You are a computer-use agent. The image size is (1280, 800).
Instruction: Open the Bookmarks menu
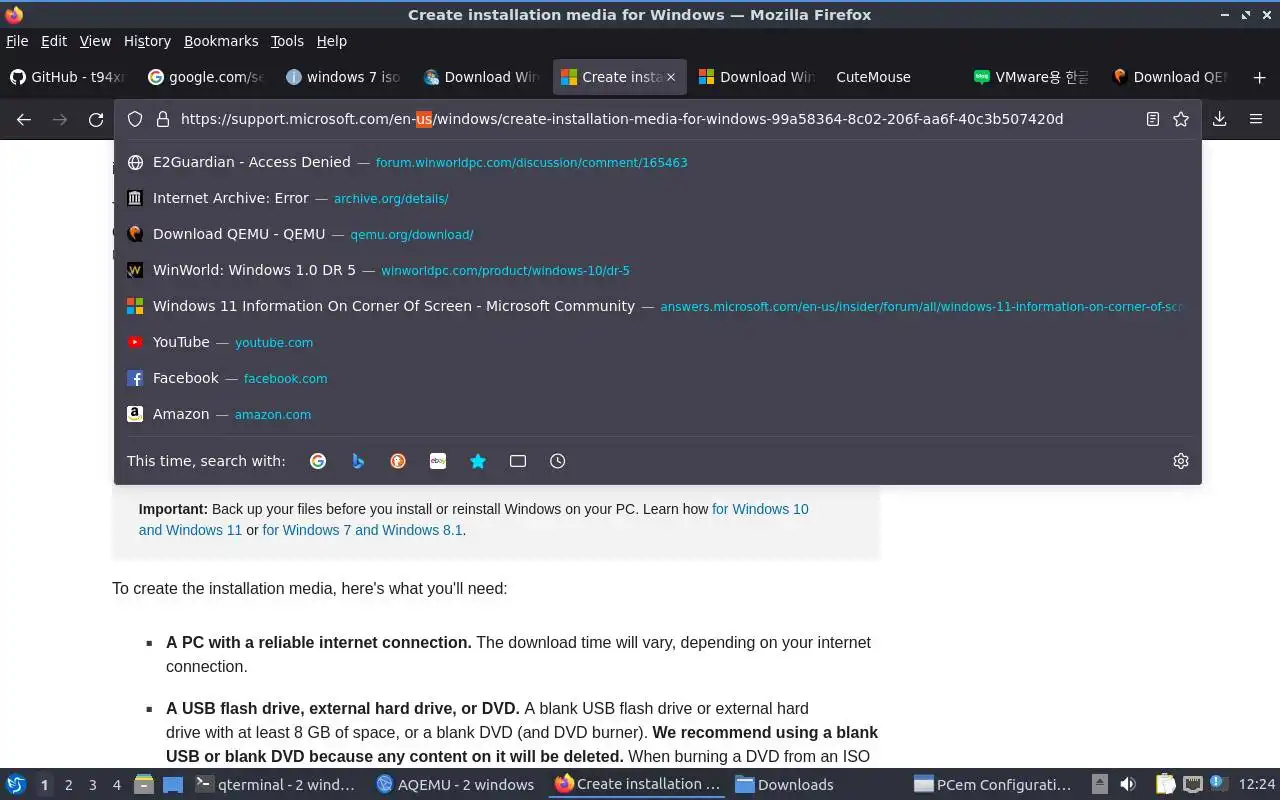click(221, 41)
